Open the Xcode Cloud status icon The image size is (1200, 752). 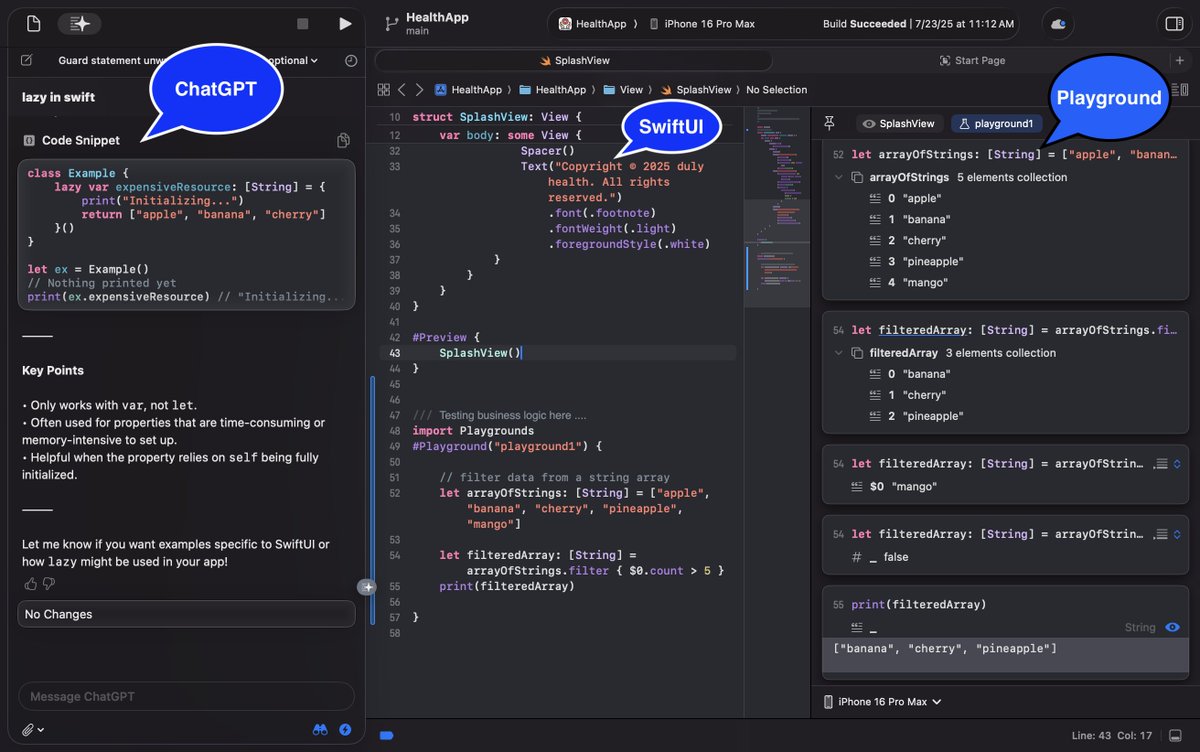point(1059,24)
